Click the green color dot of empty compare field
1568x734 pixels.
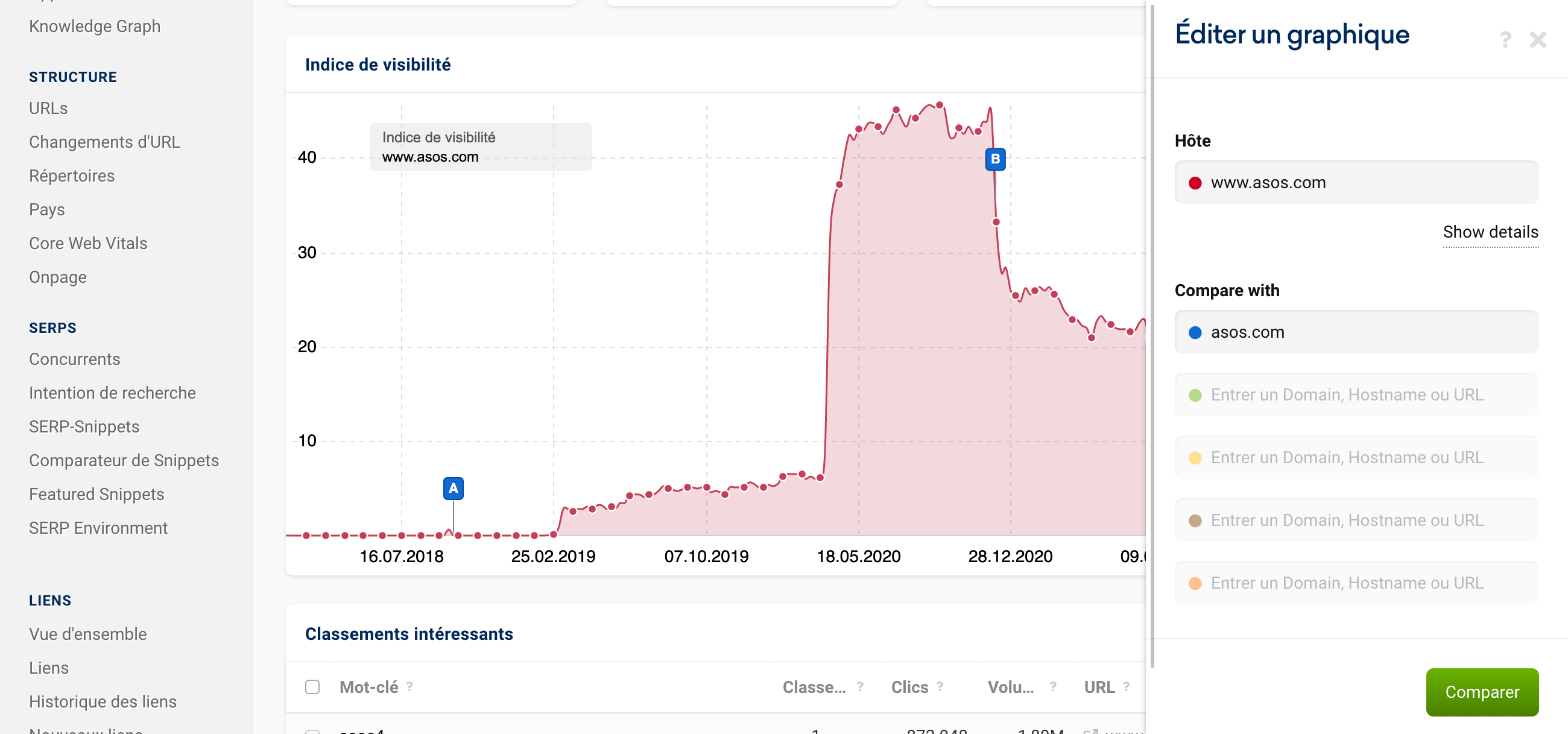[1195, 396]
